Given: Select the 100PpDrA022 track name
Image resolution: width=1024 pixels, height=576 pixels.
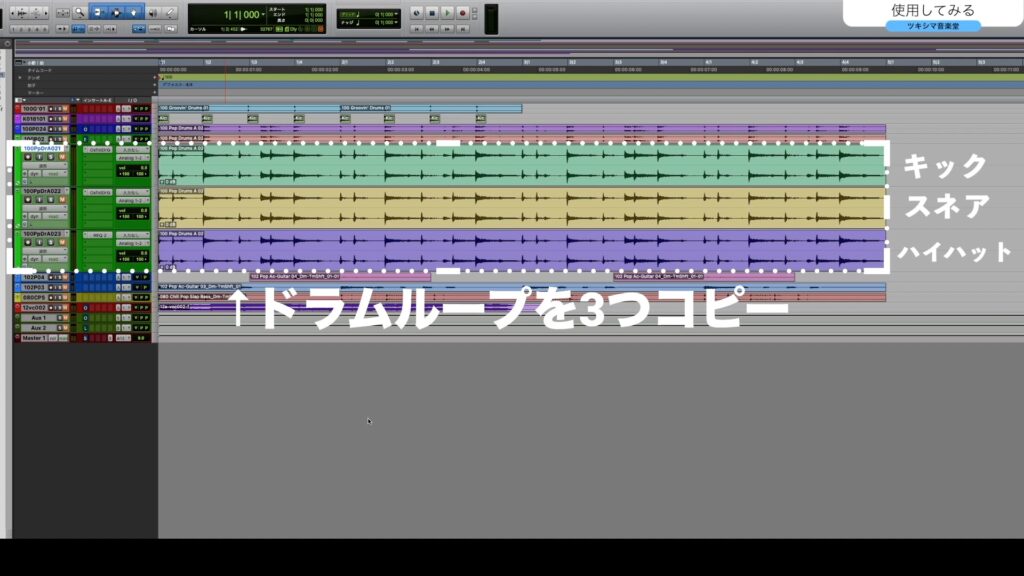Looking at the screenshot, I should [x=42, y=191].
